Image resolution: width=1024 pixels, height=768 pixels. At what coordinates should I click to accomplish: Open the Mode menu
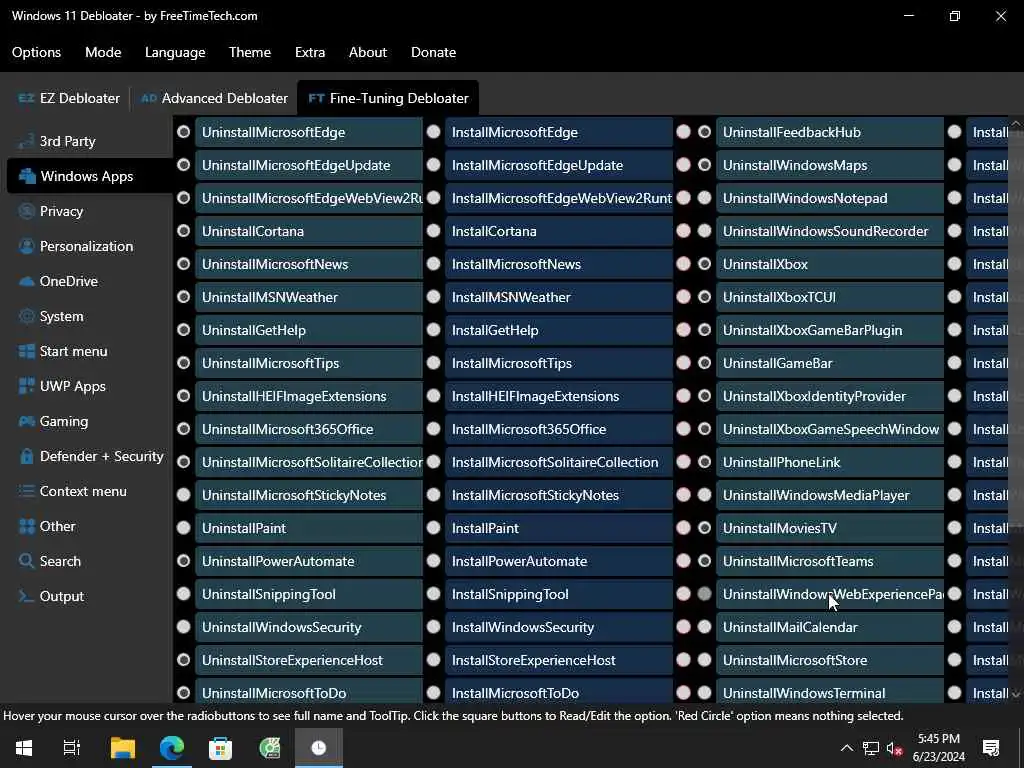point(103,52)
